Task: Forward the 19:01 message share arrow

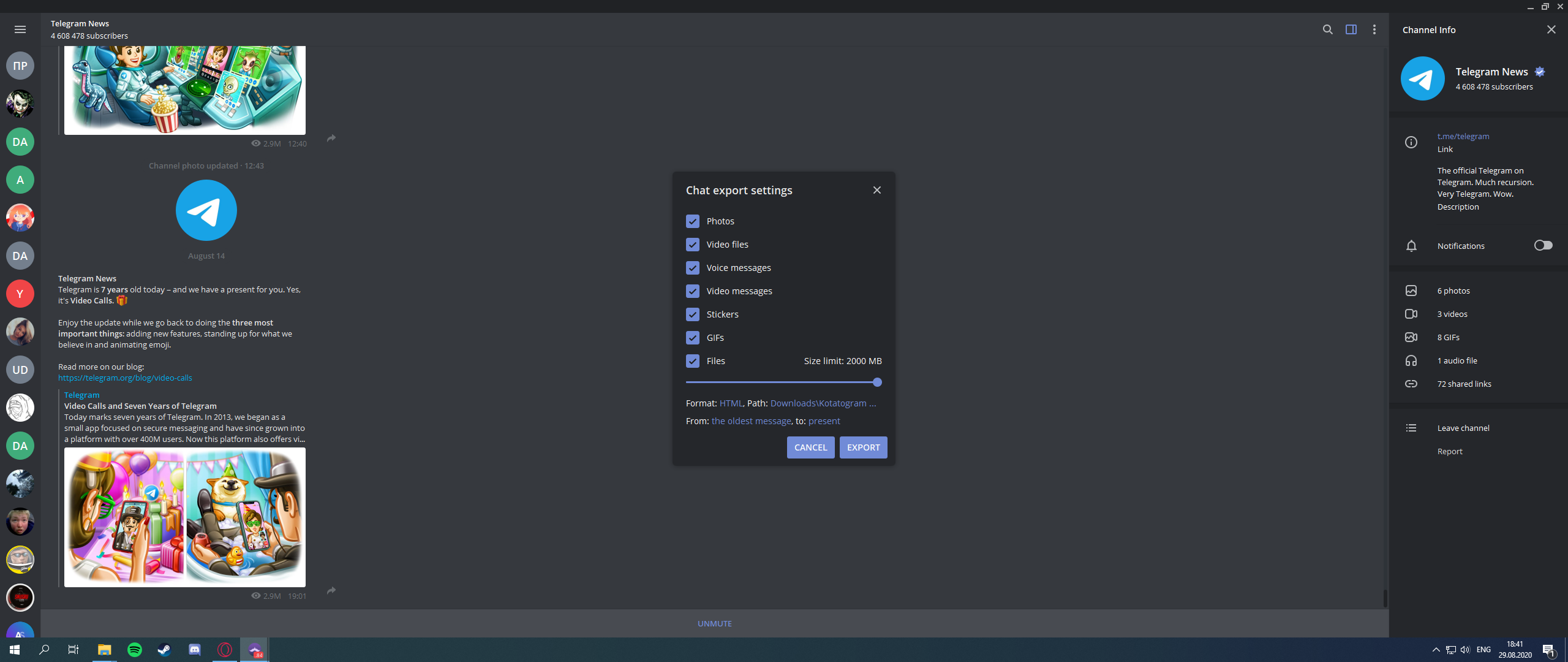Action: [331, 590]
